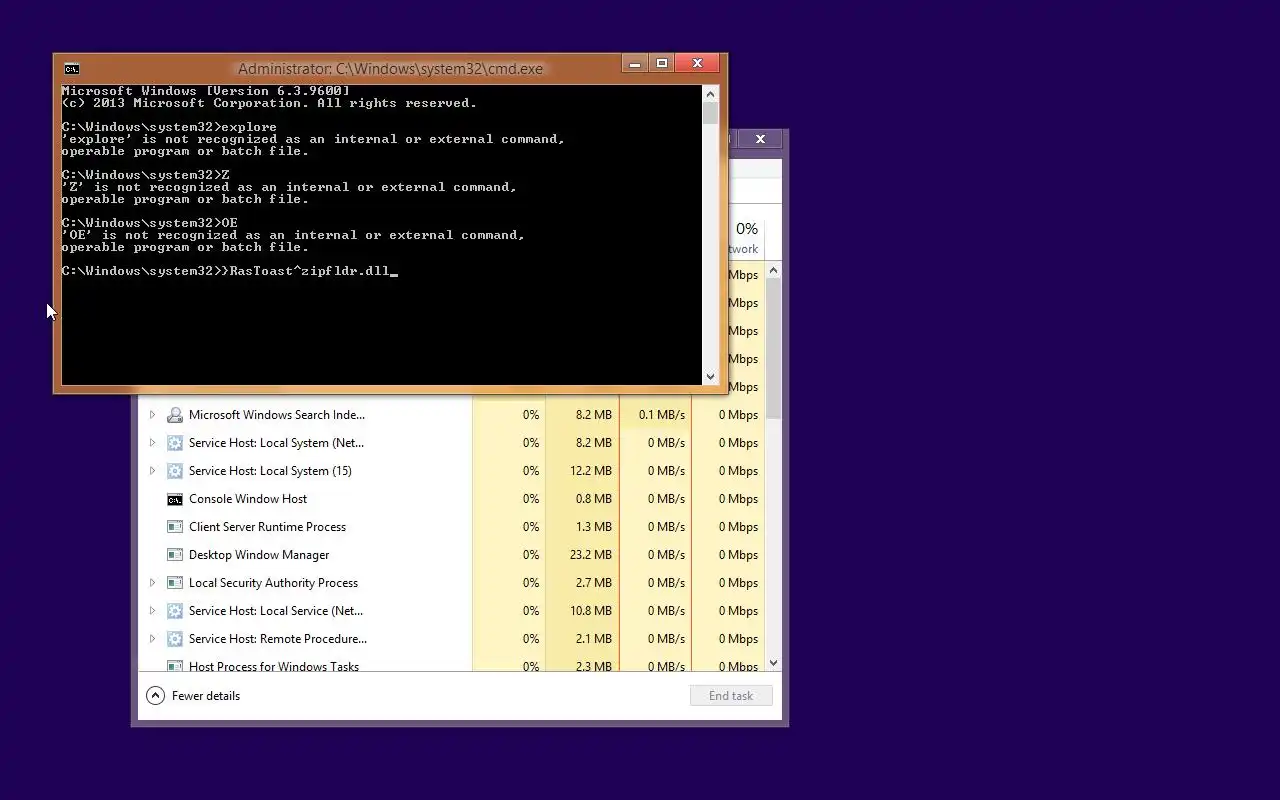Click the Client Server Runtime Process icon

175,527
